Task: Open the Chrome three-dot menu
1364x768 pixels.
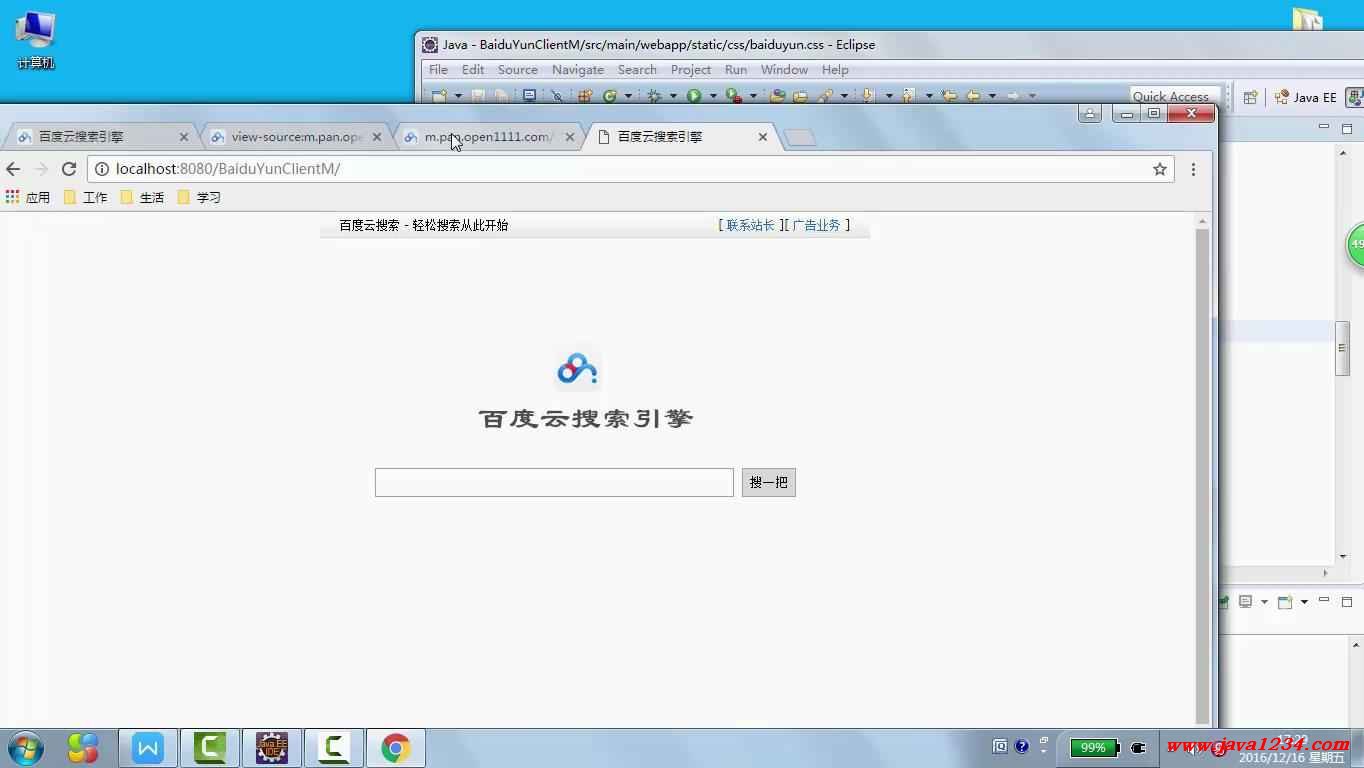Action: point(1193,169)
